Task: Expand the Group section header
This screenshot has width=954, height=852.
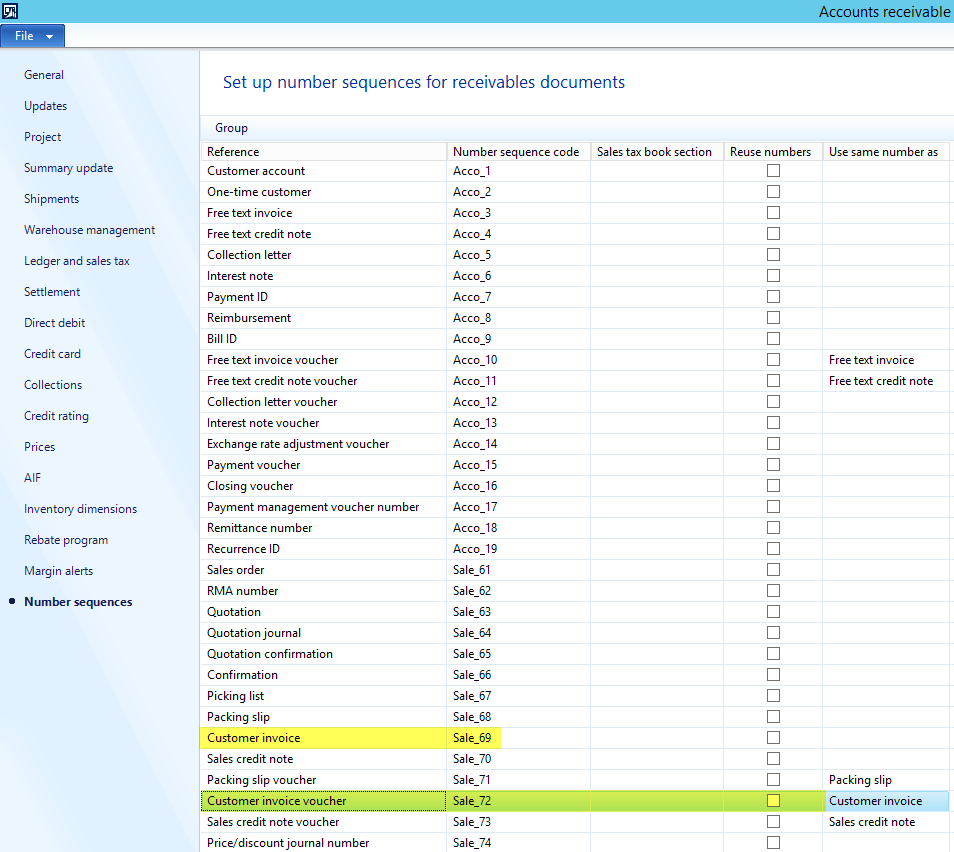Action: pyautogui.click(x=232, y=128)
